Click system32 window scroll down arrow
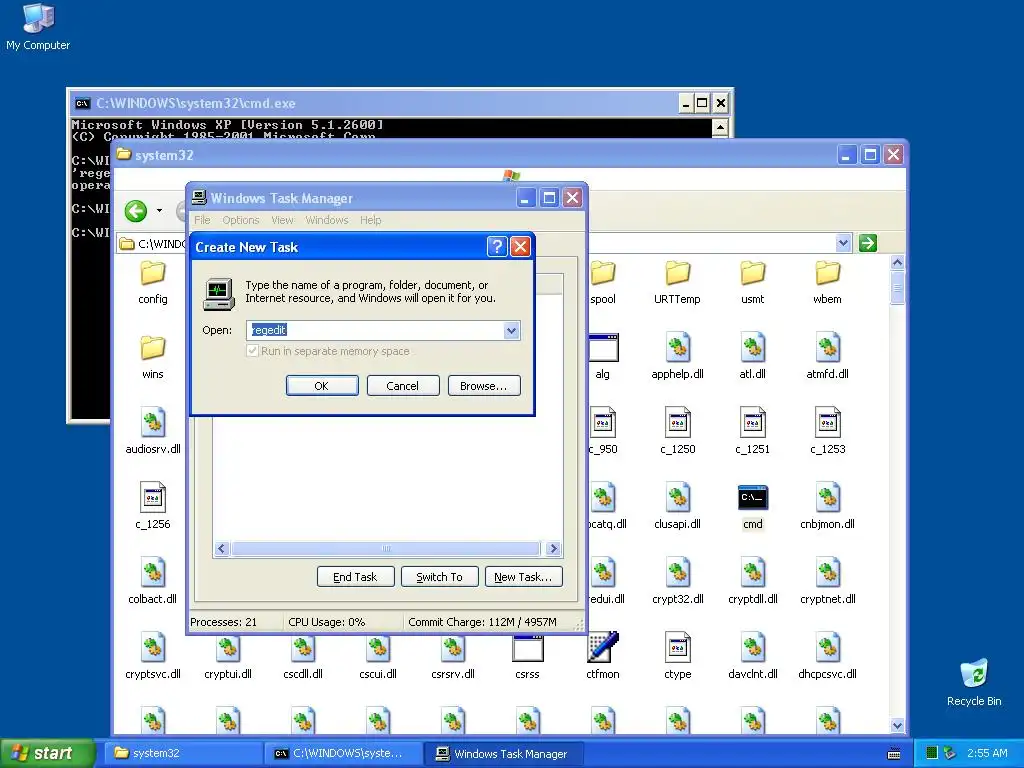This screenshot has width=1024, height=768. point(897,726)
